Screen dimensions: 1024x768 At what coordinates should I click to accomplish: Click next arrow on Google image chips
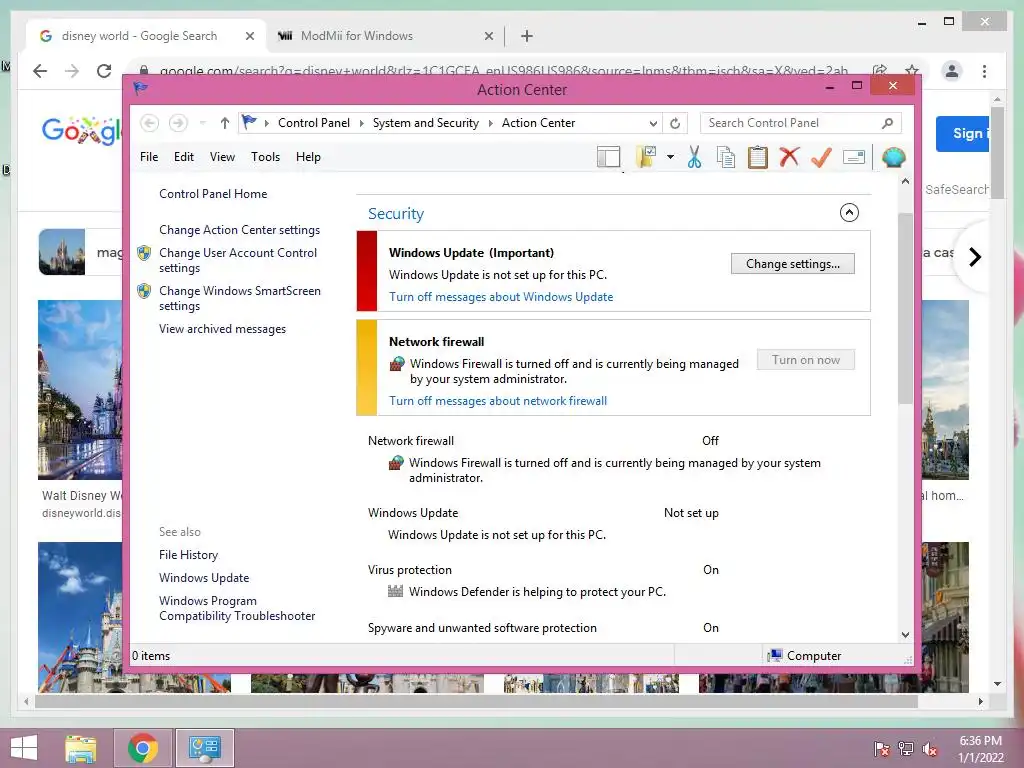click(974, 257)
